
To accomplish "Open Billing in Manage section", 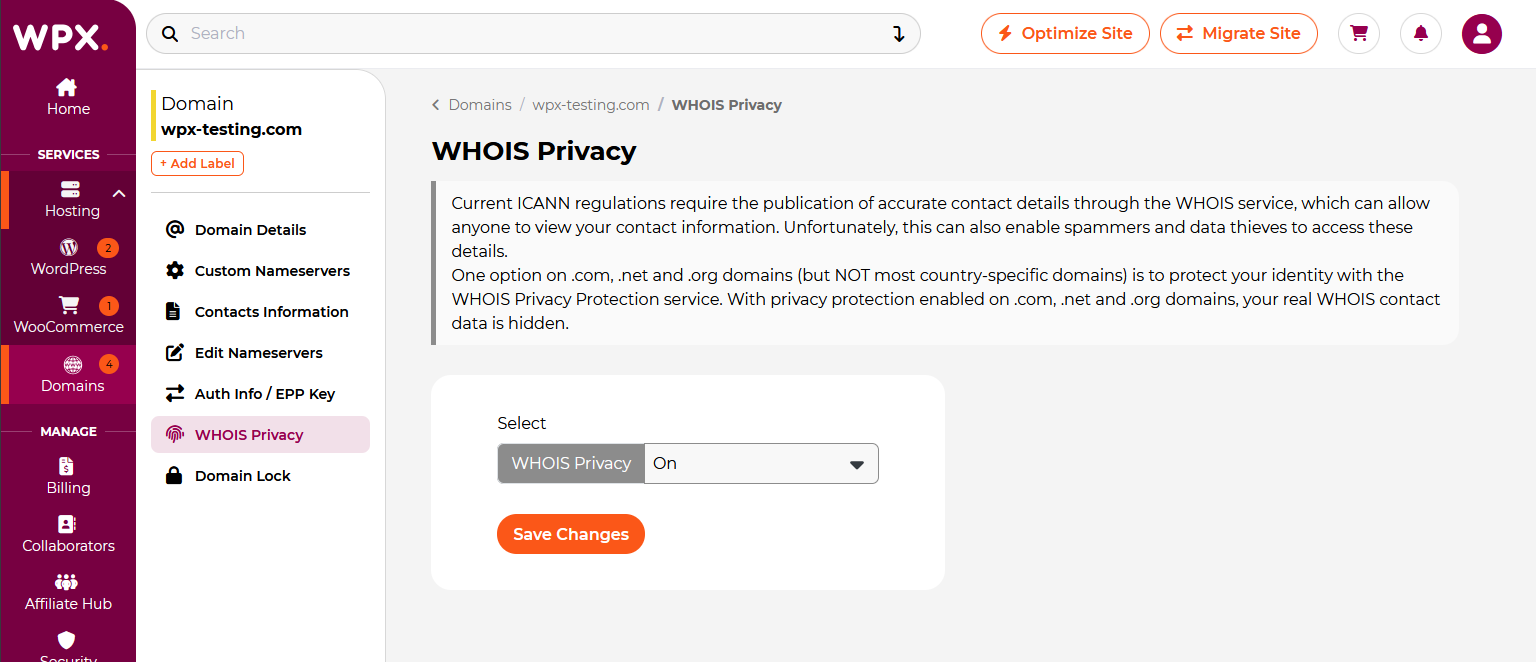I will [x=68, y=476].
